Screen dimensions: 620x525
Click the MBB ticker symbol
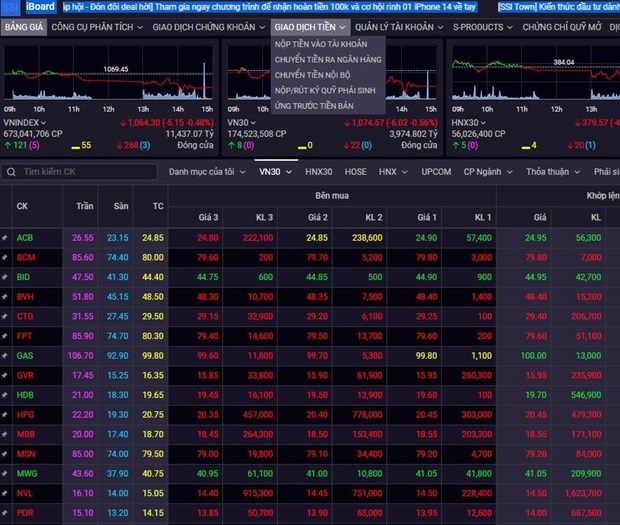coord(26,434)
